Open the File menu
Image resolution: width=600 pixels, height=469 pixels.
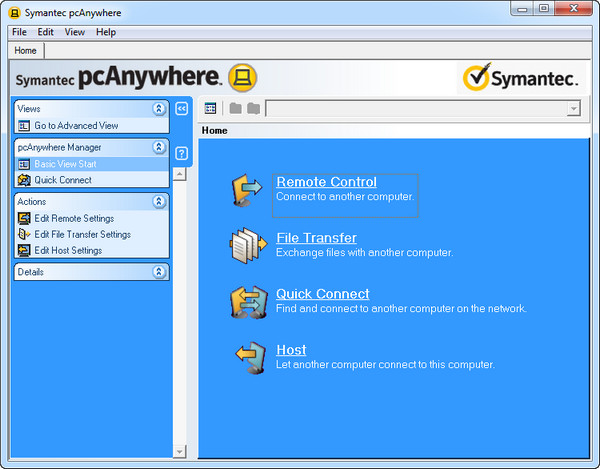click(19, 32)
